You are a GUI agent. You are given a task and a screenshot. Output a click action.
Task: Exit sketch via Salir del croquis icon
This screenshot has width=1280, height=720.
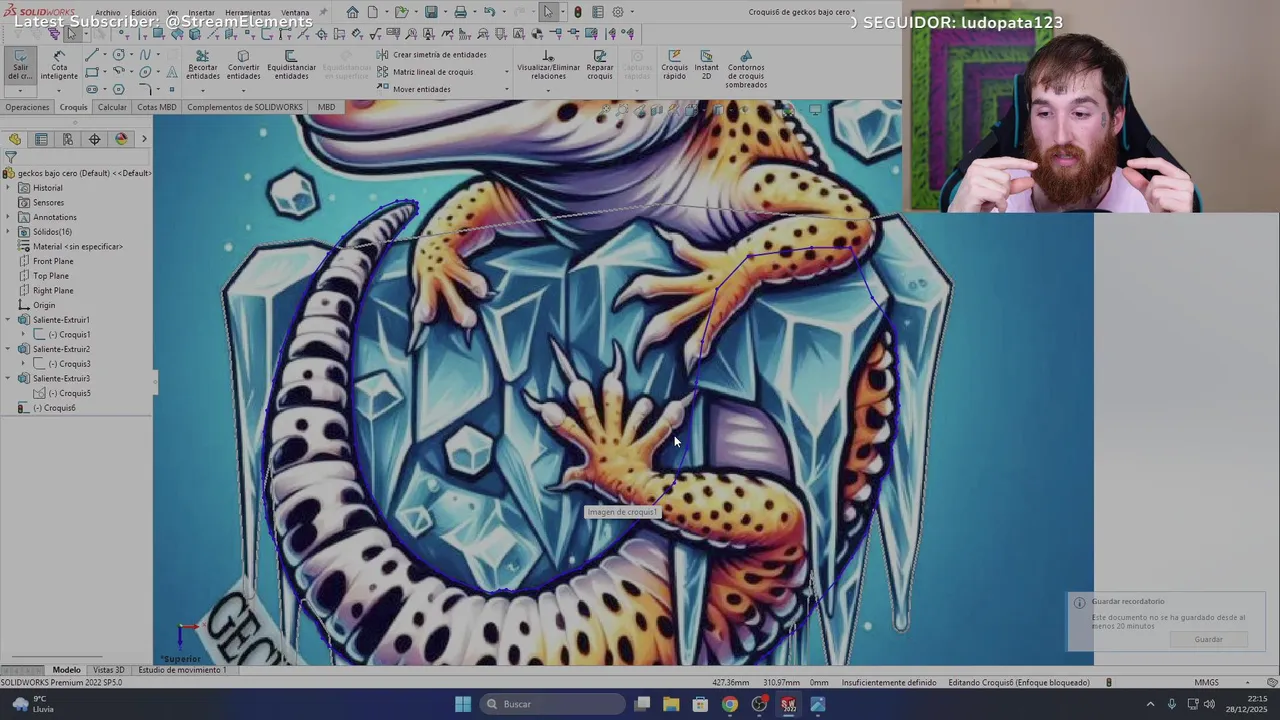coord(20,65)
